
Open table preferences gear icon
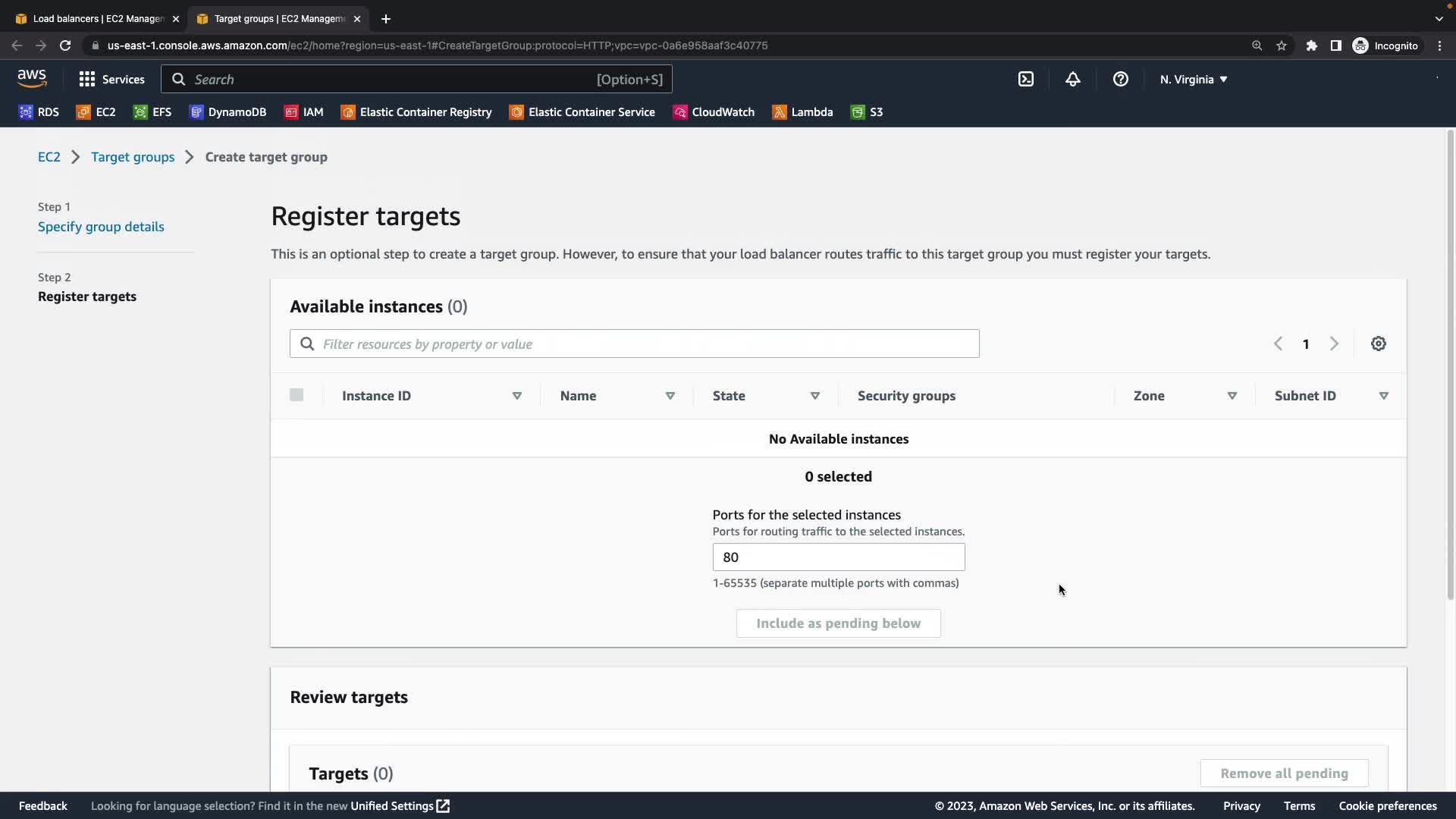click(x=1378, y=344)
